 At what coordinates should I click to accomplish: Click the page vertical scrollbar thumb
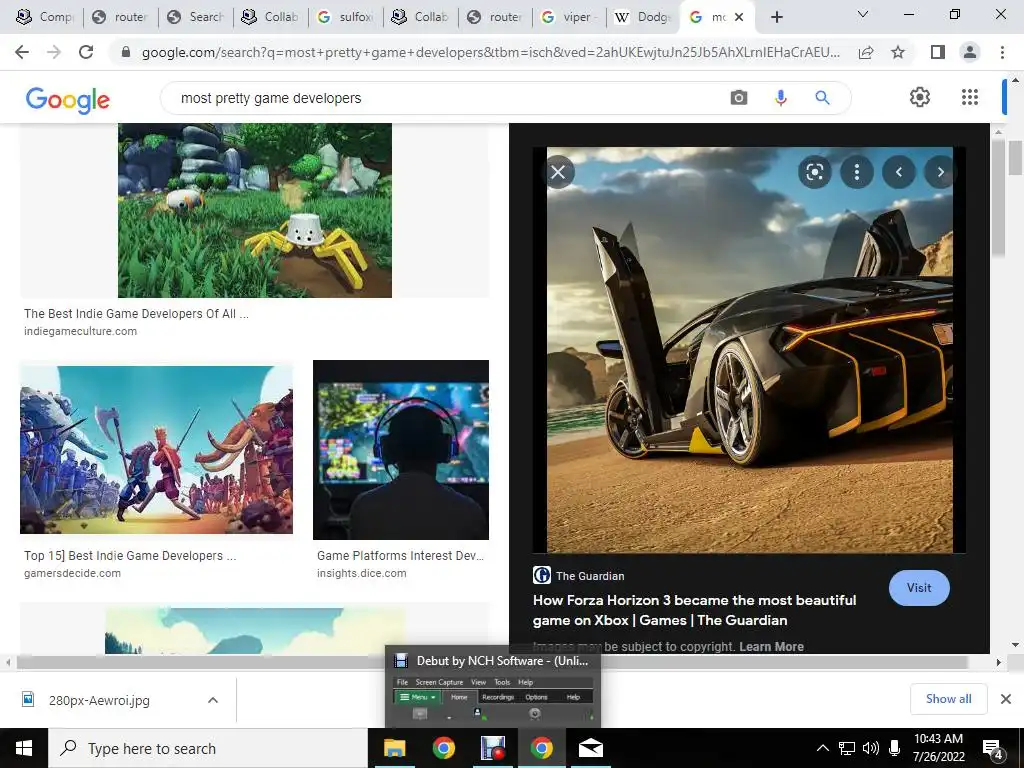1015,158
